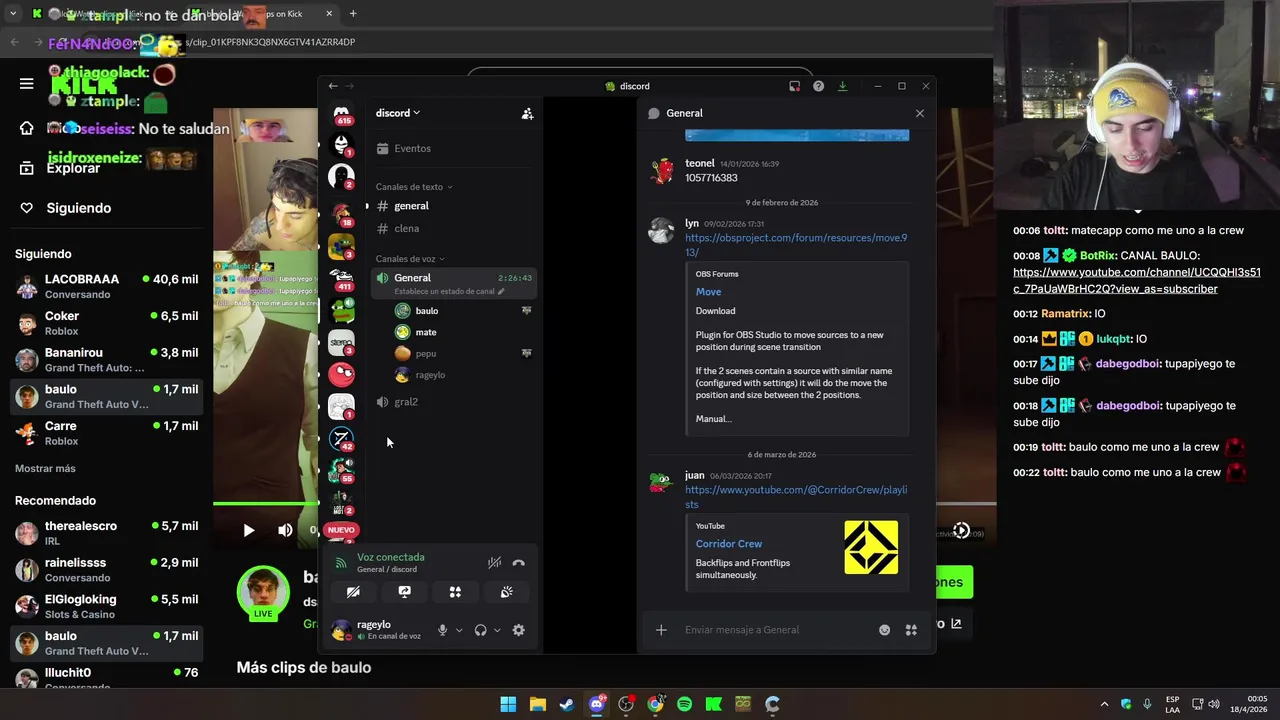Invite people to the discord server
This screenshot has width=1280, height=720.
coord(527,114)
